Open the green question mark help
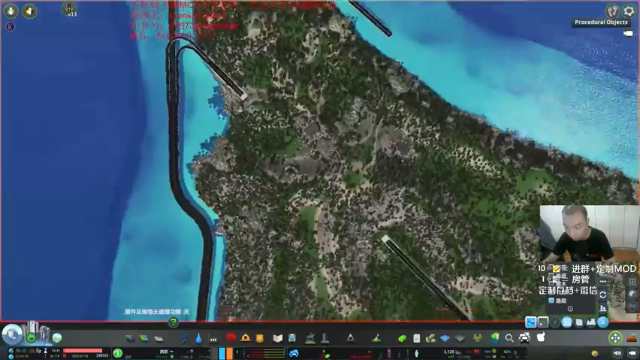The height and width of the screenshot is (360, 640). 173,322
